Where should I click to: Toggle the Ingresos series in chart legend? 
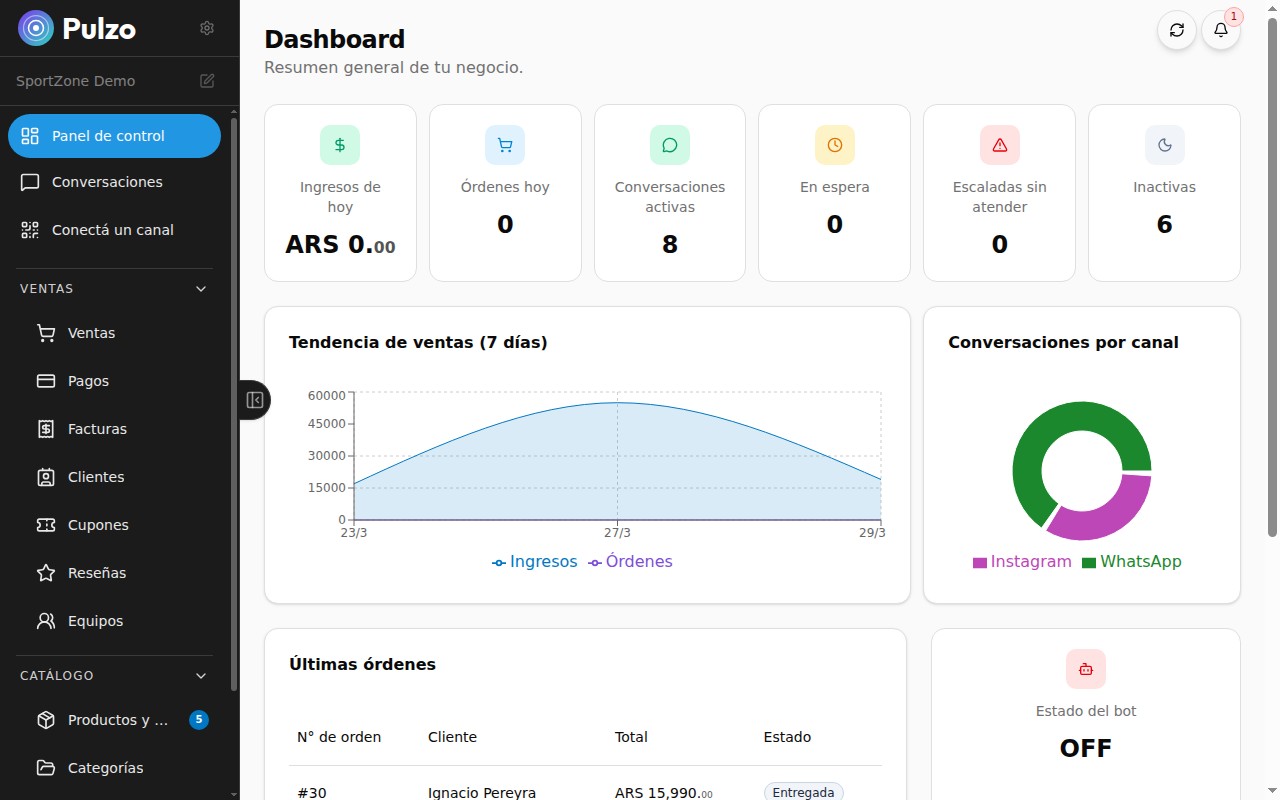point(535,562)
